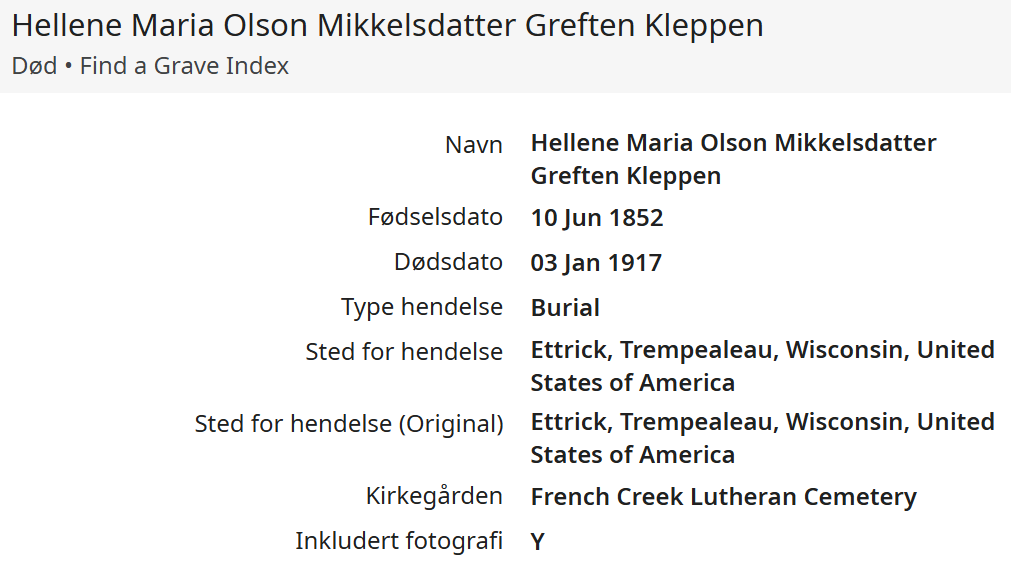Select the birth date 10 Jun 1852
The image size is (1011, 565).
(597, 217)
